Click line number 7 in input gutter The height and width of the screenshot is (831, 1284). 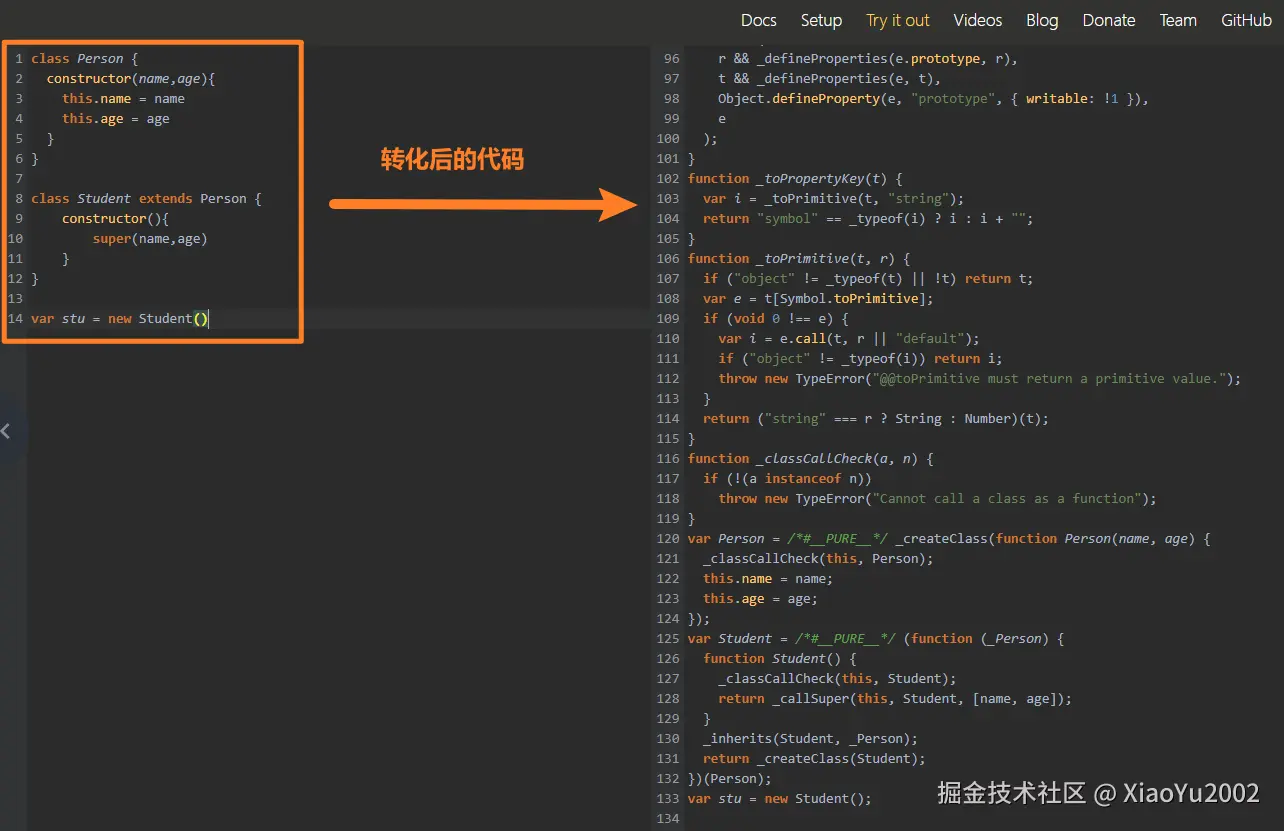(x=18, y=178)
